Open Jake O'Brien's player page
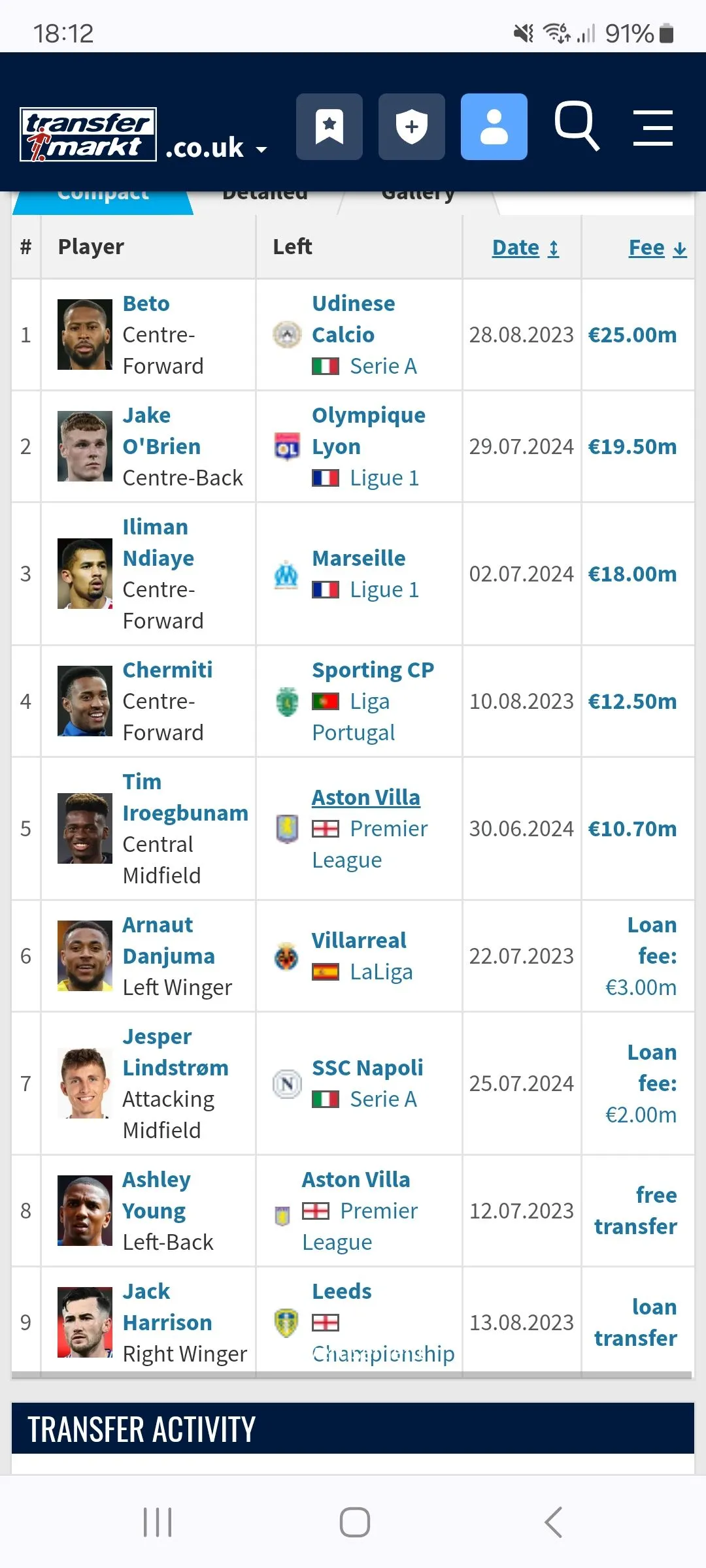The height and width of the screenshot is (1568, 706). click(x=161, y=431)
